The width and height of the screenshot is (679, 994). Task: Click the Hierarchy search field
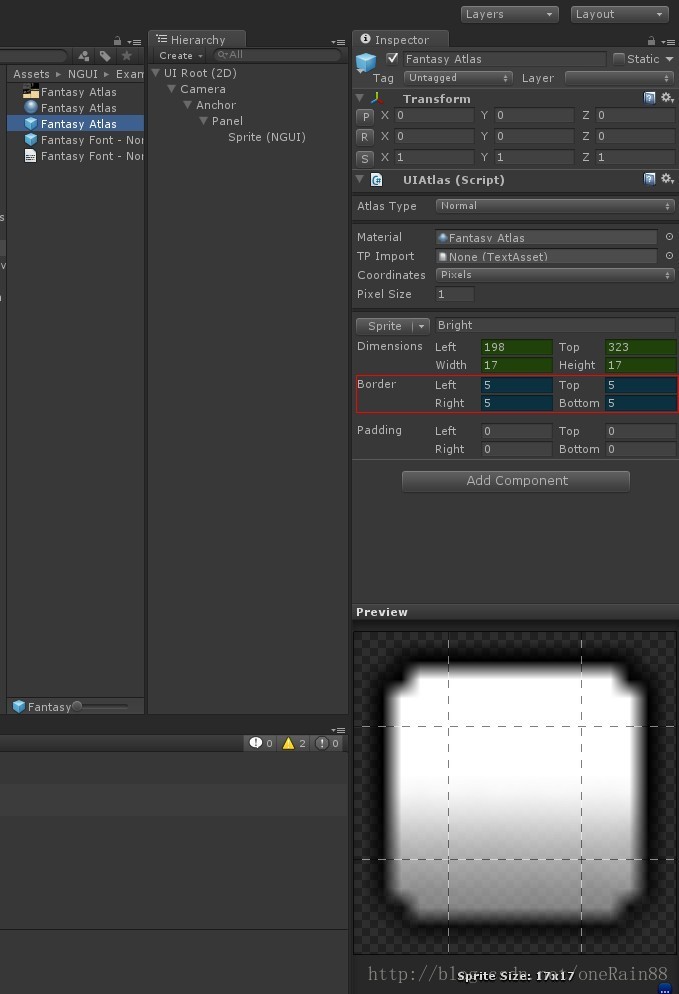coord(277,55)
